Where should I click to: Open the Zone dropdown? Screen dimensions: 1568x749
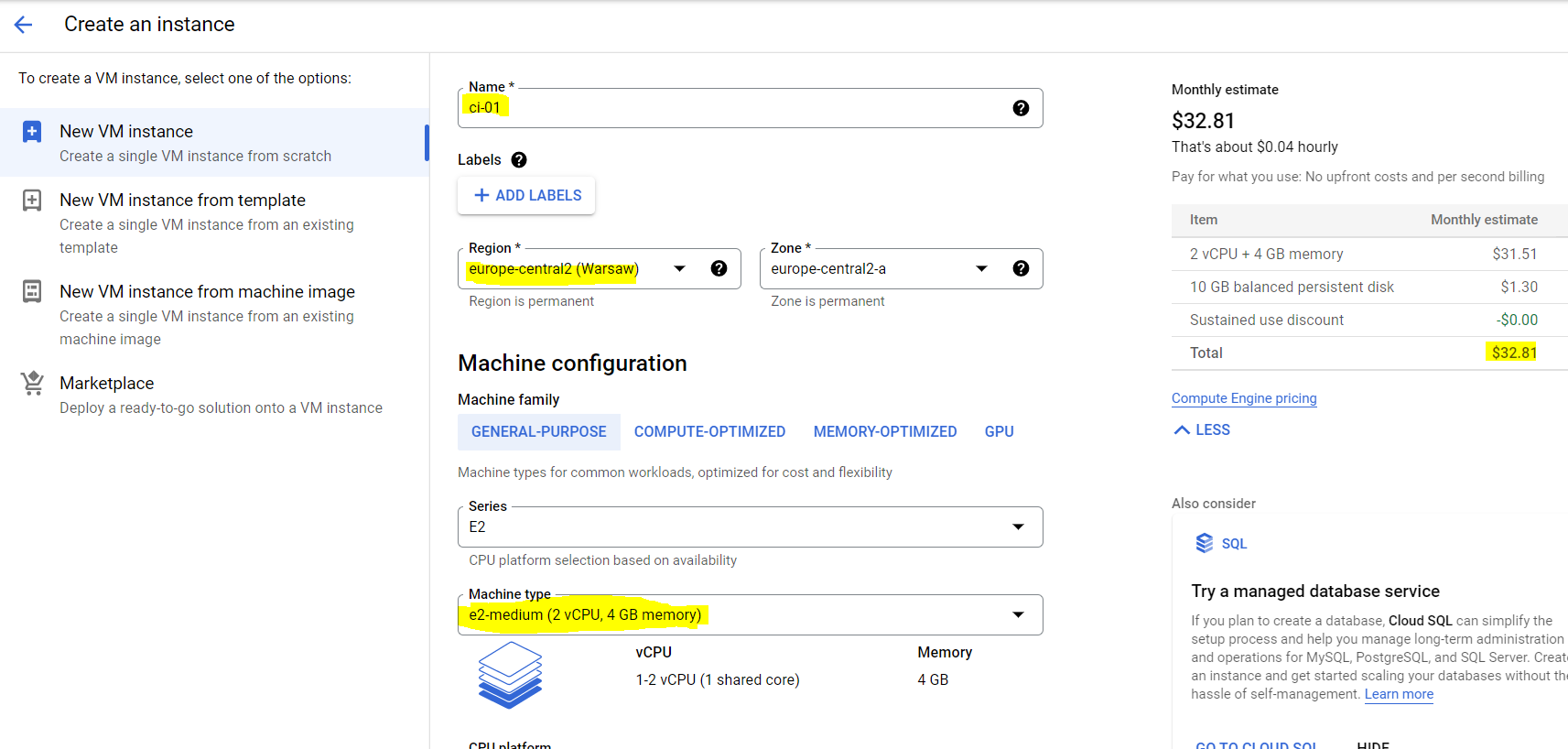tap(901, 268)
